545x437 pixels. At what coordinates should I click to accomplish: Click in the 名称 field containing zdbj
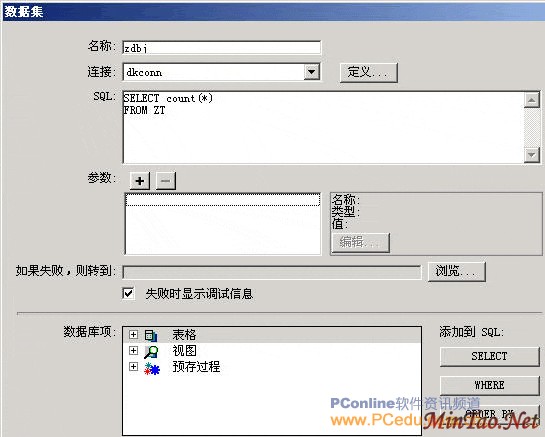[x=222, y=48]
